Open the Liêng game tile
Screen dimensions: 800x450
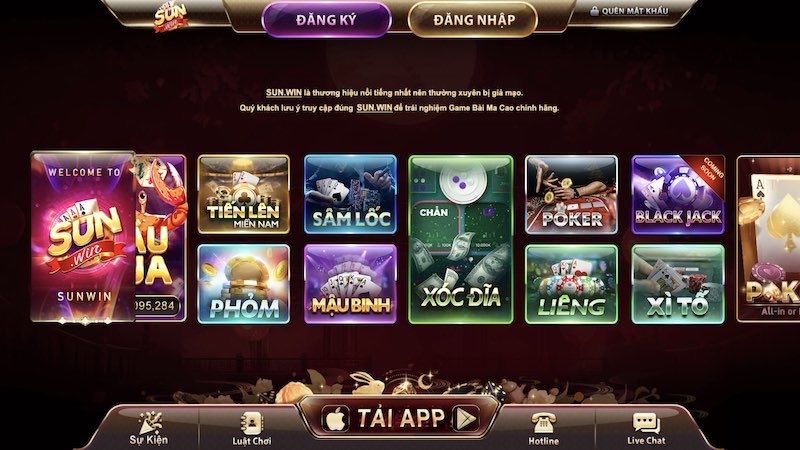(571, 284)
